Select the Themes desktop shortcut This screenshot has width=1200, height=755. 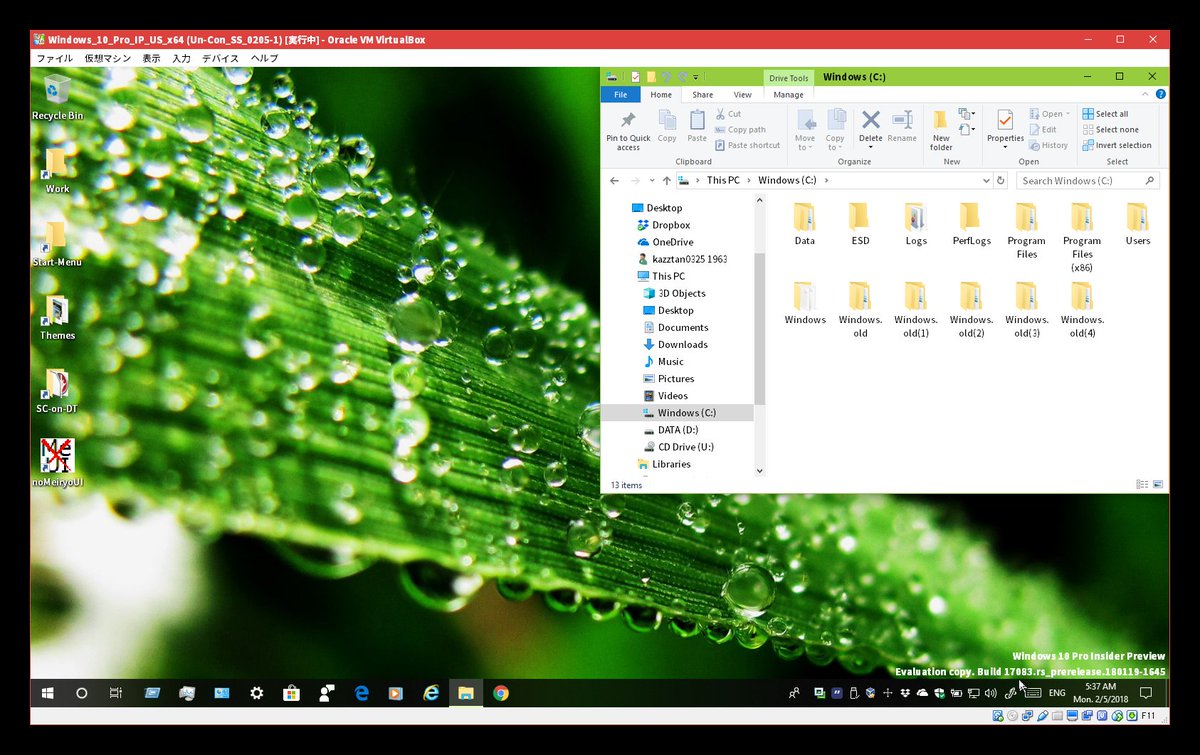pos(57,318)
